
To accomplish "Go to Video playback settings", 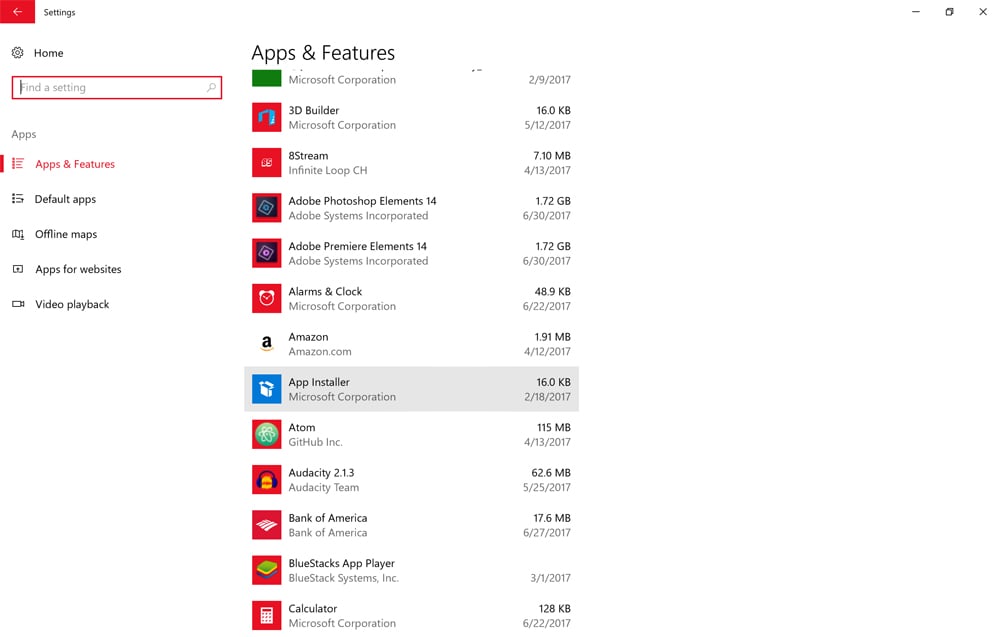I will coord(72,304).
